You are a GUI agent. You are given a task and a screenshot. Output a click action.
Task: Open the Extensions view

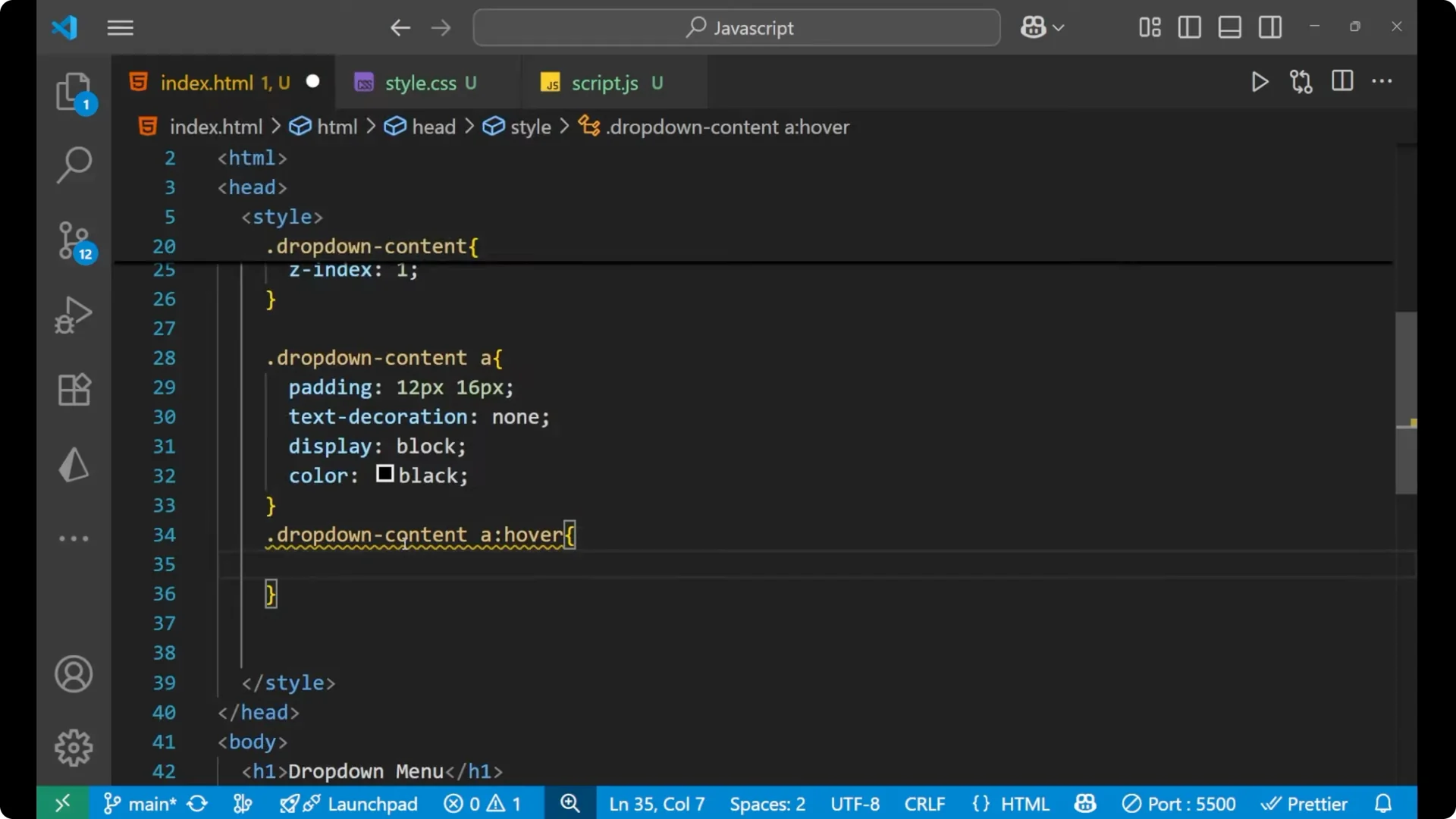pos(74,389)
